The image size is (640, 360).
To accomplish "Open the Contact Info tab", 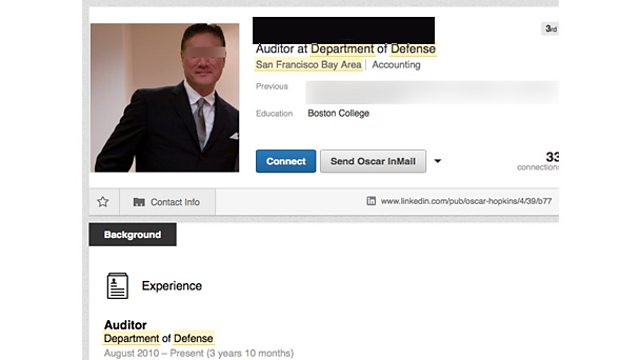I will pyautogui.click(x=167, y=202).
